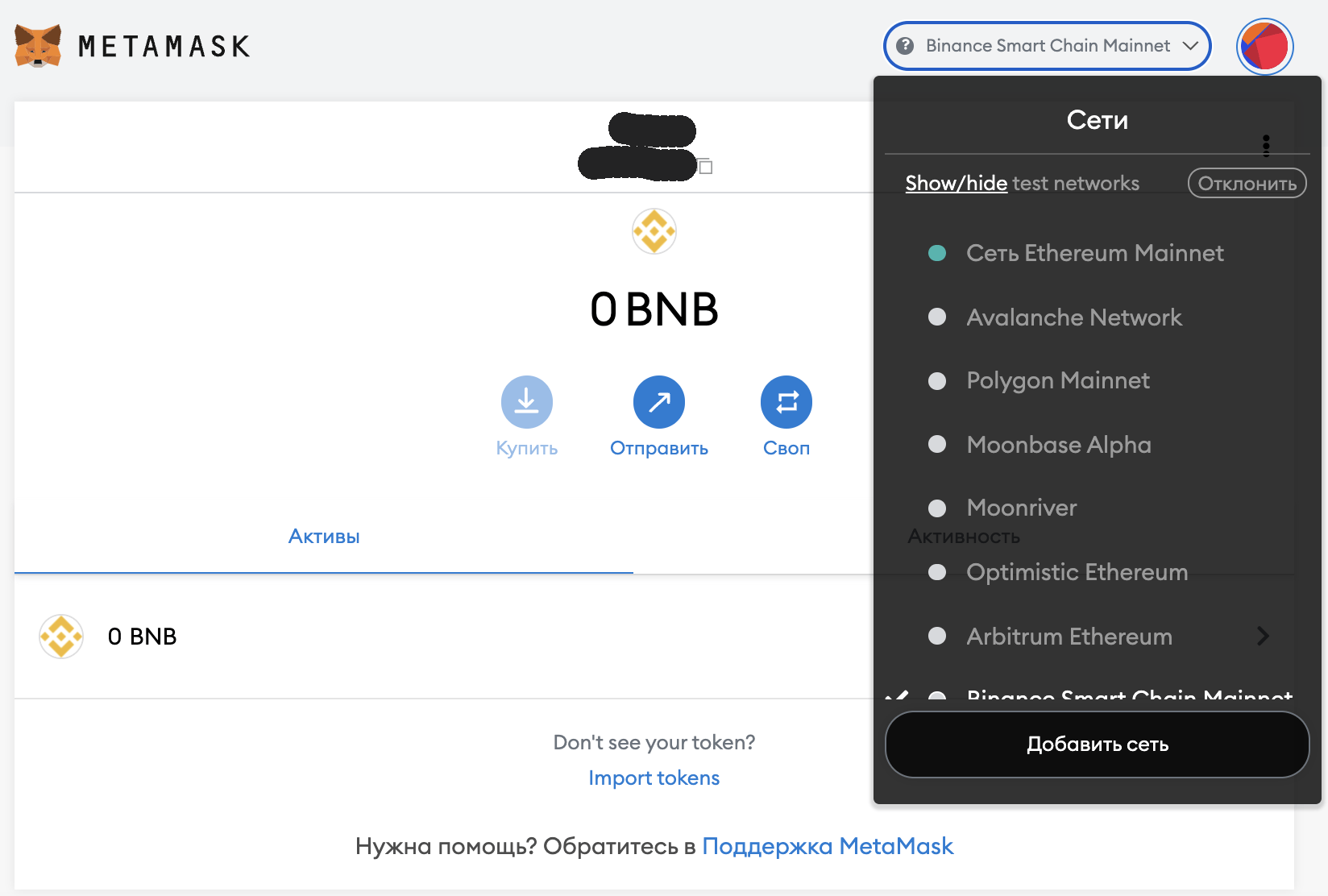Image resolution: width=1328 pixels, height=896 pixels.
Task: Select the Arbitrum Ethereum dot
Action: [937, 636]
